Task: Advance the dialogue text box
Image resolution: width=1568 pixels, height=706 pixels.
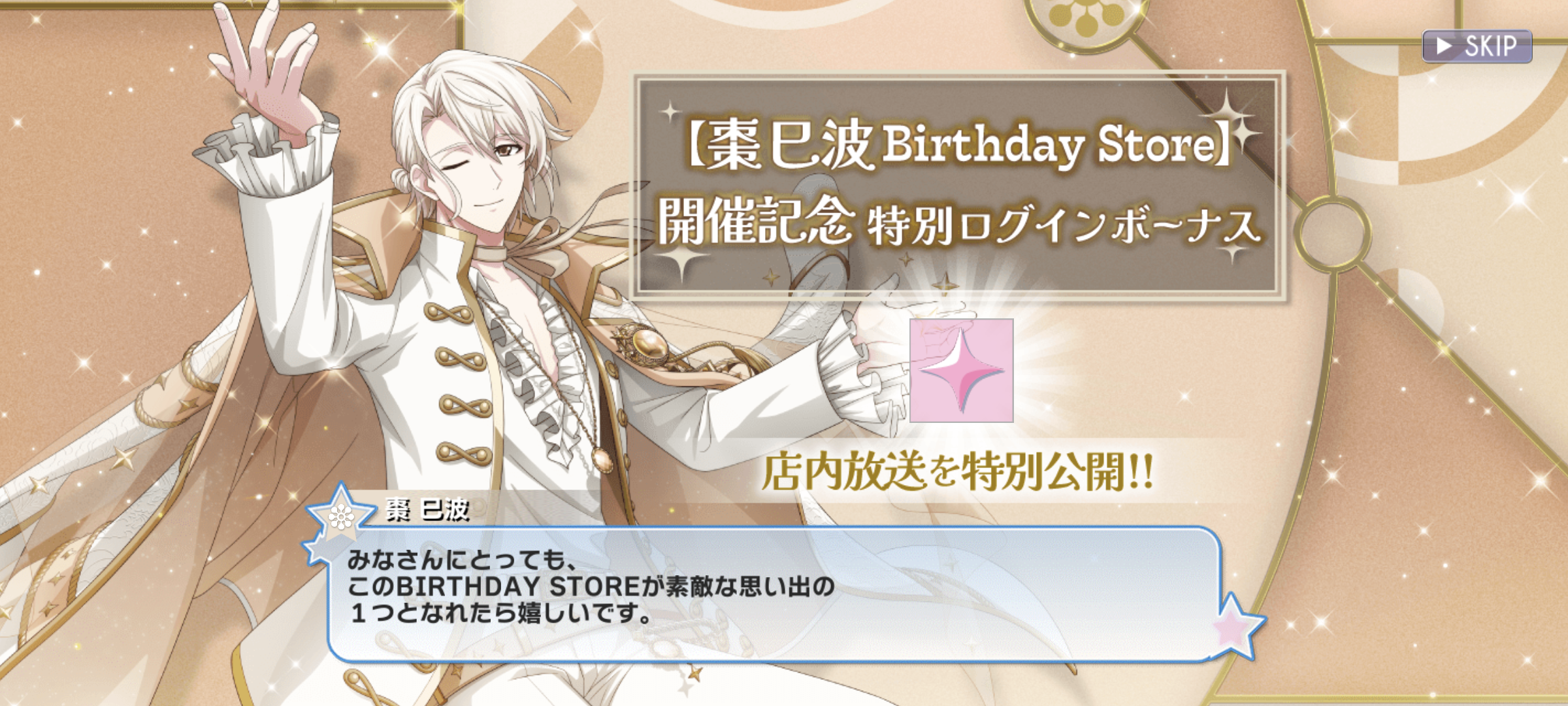Action: pos(774,595)
